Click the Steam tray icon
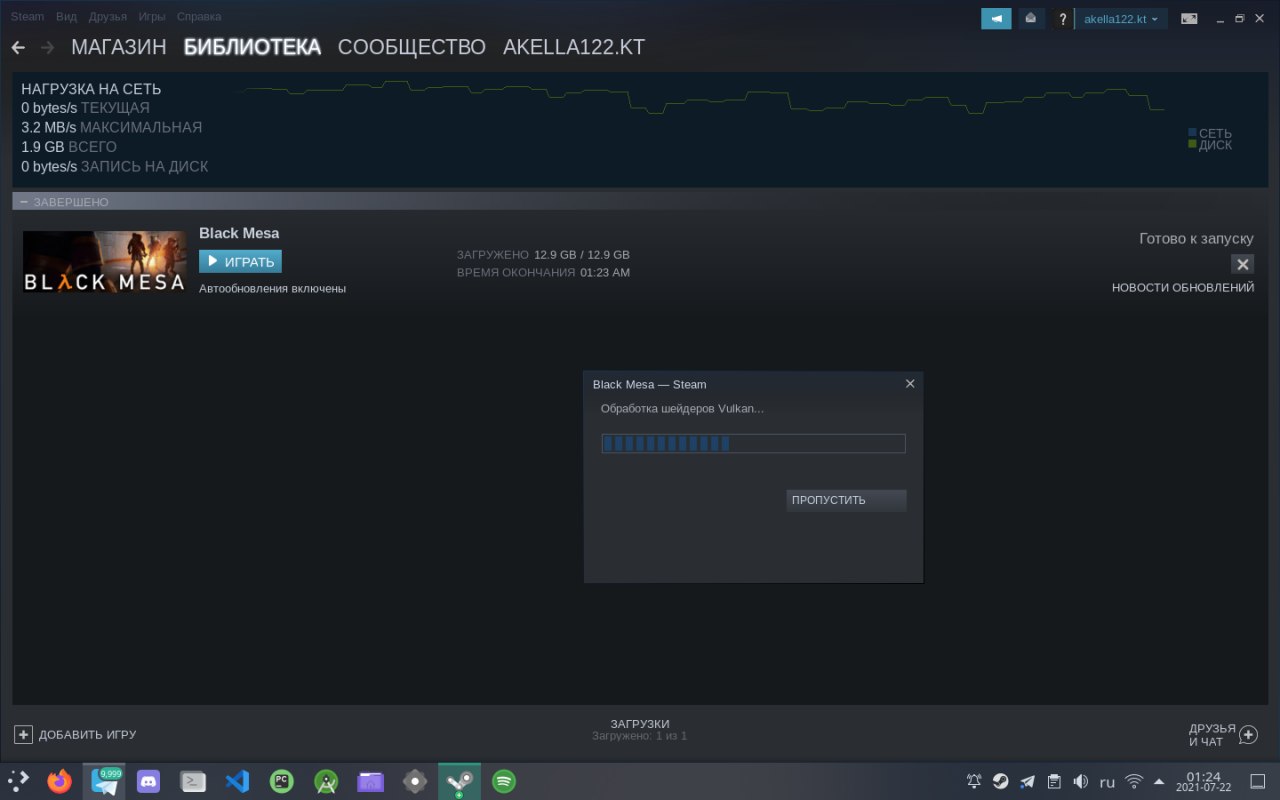Screen dimensions: 1280x800 pos(1001,781)
